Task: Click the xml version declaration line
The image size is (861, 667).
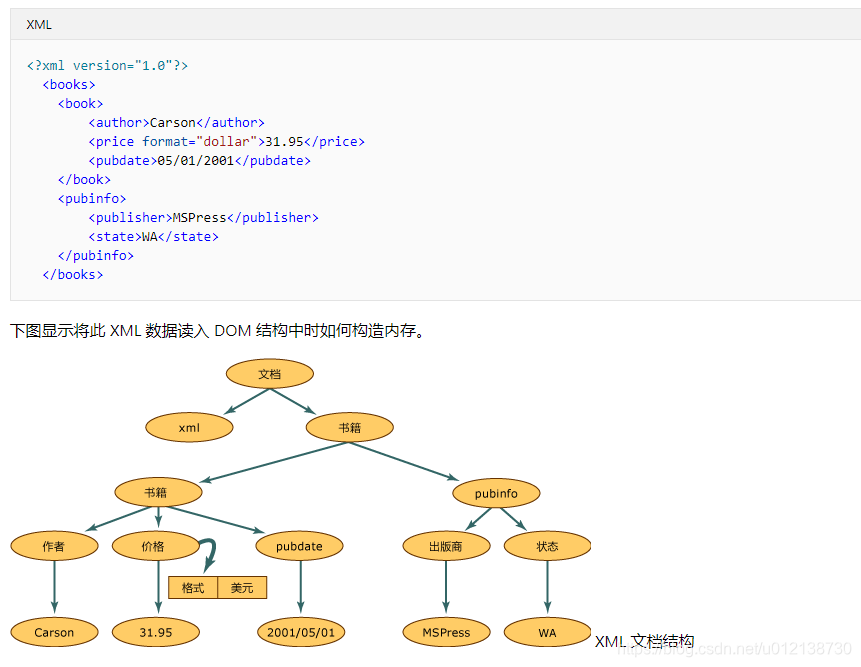Action: (x=108, y=66)
